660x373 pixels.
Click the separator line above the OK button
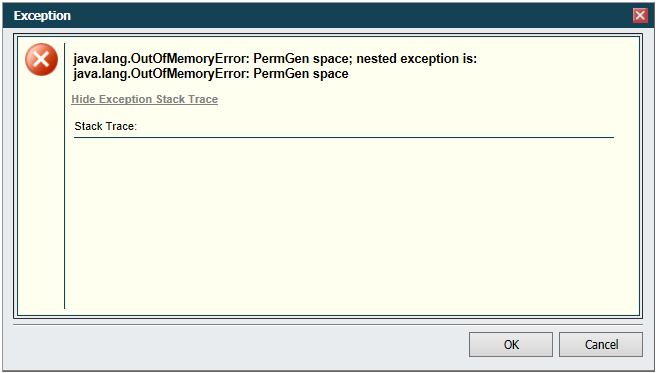coord(327,325)
